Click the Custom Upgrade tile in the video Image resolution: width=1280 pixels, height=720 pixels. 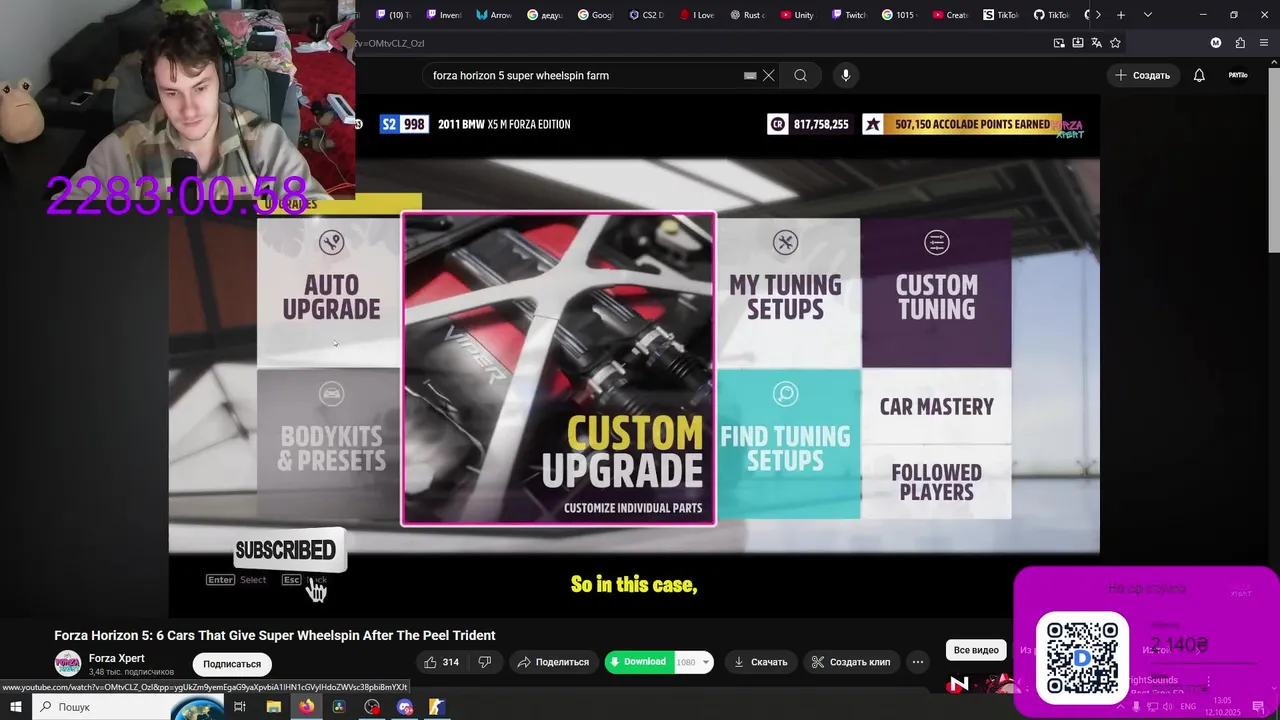pos(558,368)
